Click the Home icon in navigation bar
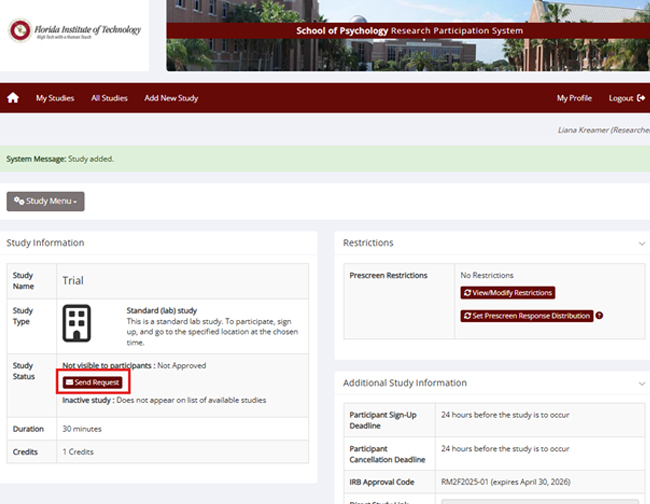The image size is (650, 504). pos(13,98)
